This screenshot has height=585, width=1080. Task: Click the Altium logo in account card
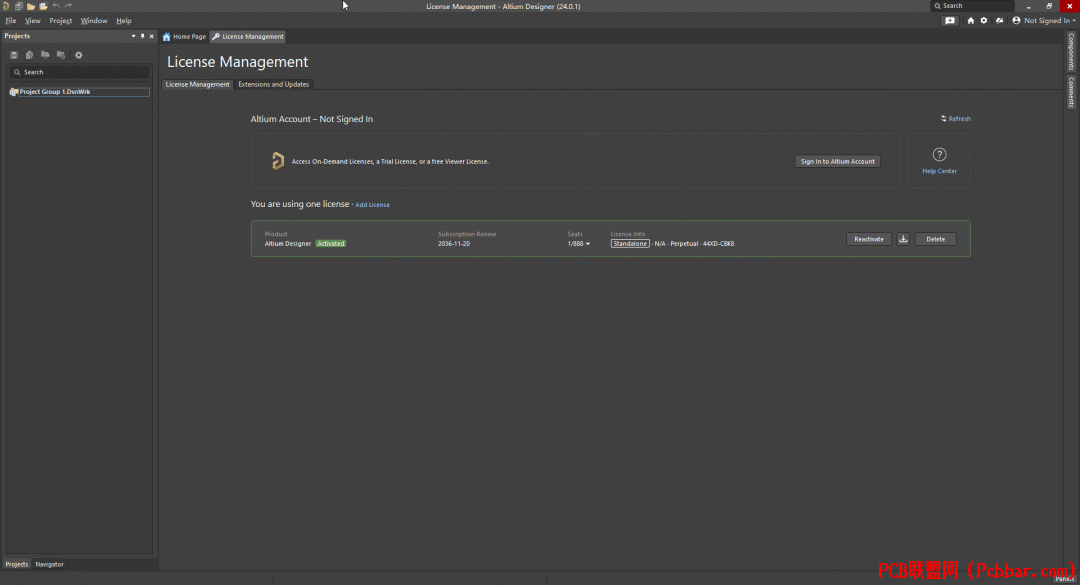click(x=278, y=161)
